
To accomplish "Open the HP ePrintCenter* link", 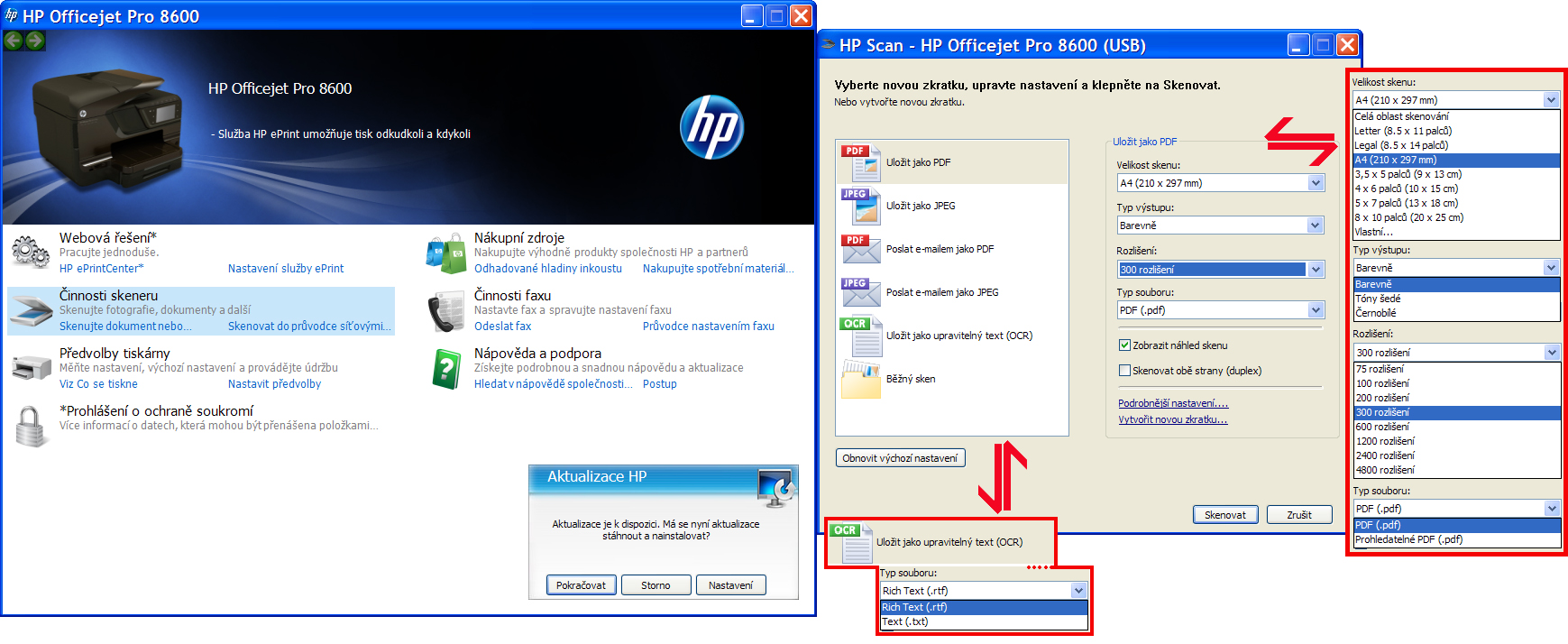I will (x=101, y=269).
